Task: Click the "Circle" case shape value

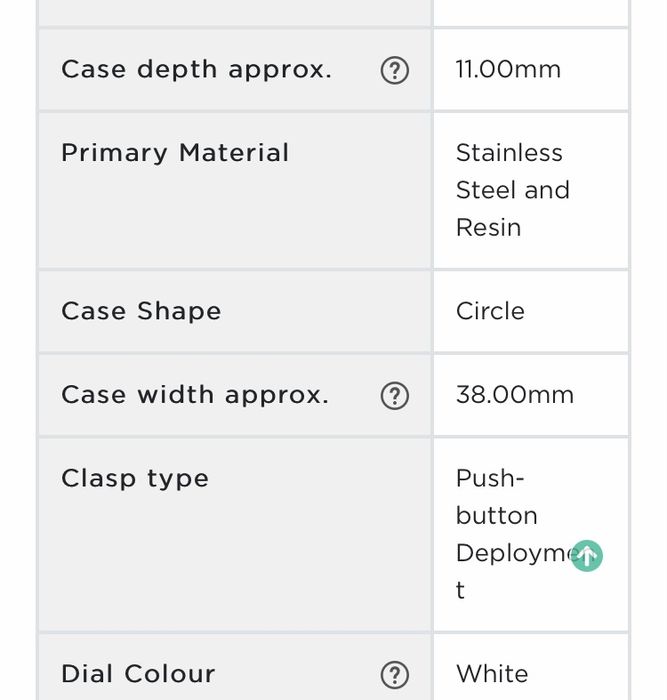Action: tap(490, 311)
